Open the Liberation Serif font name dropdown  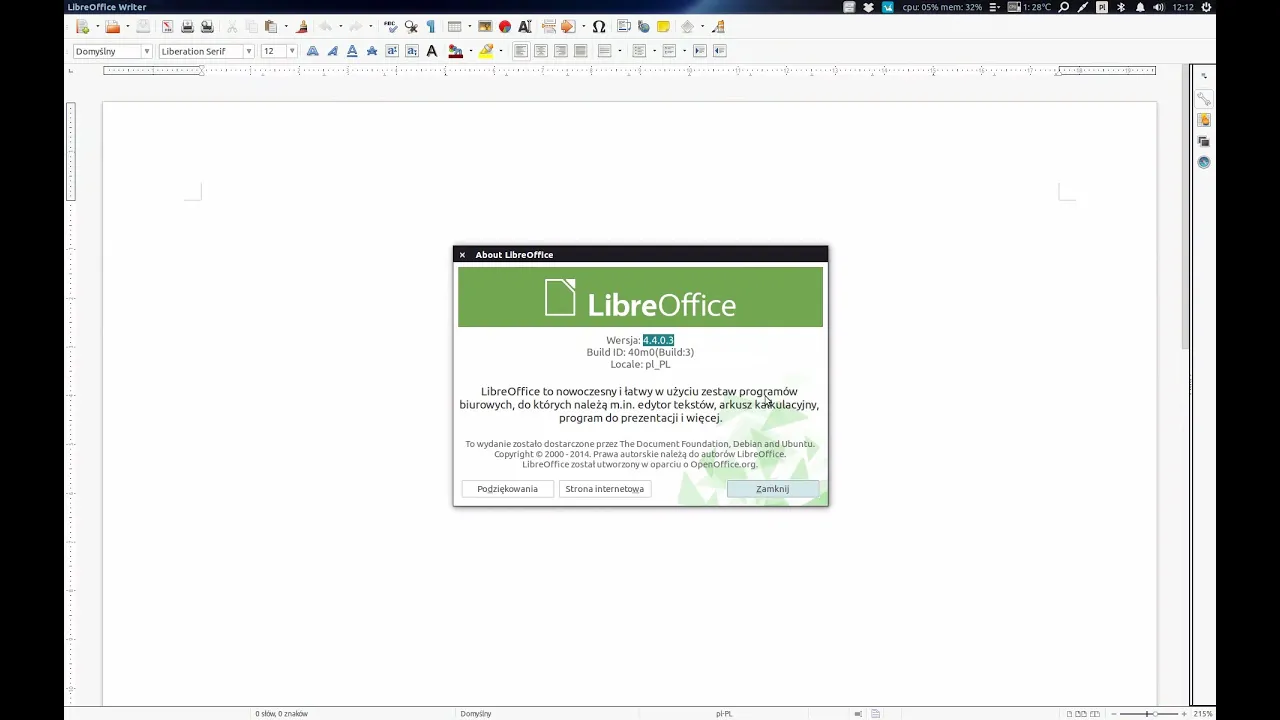tap(248, 51)
